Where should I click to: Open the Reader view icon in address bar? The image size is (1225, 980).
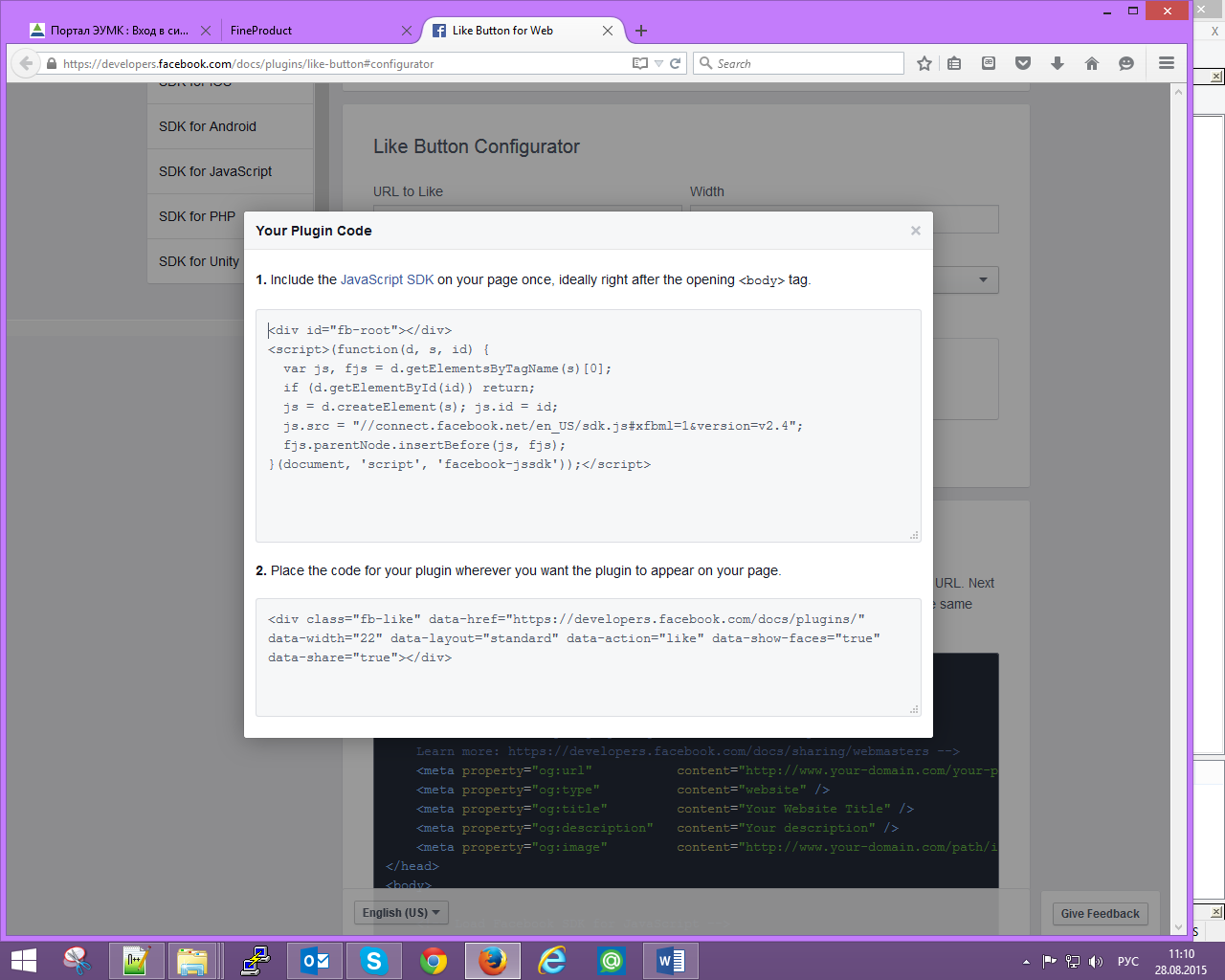click(x=640, y=63)
